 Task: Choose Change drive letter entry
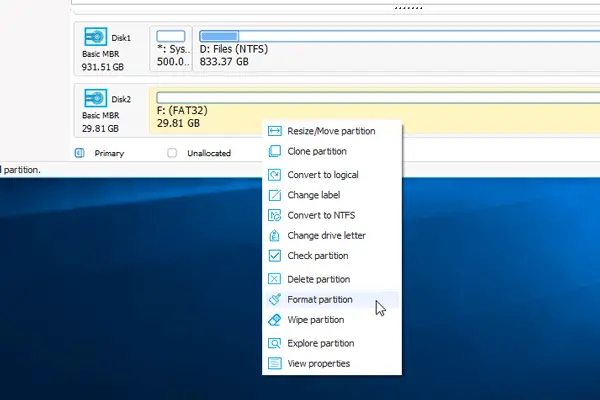pyautogui.click(x=332, y=235)
